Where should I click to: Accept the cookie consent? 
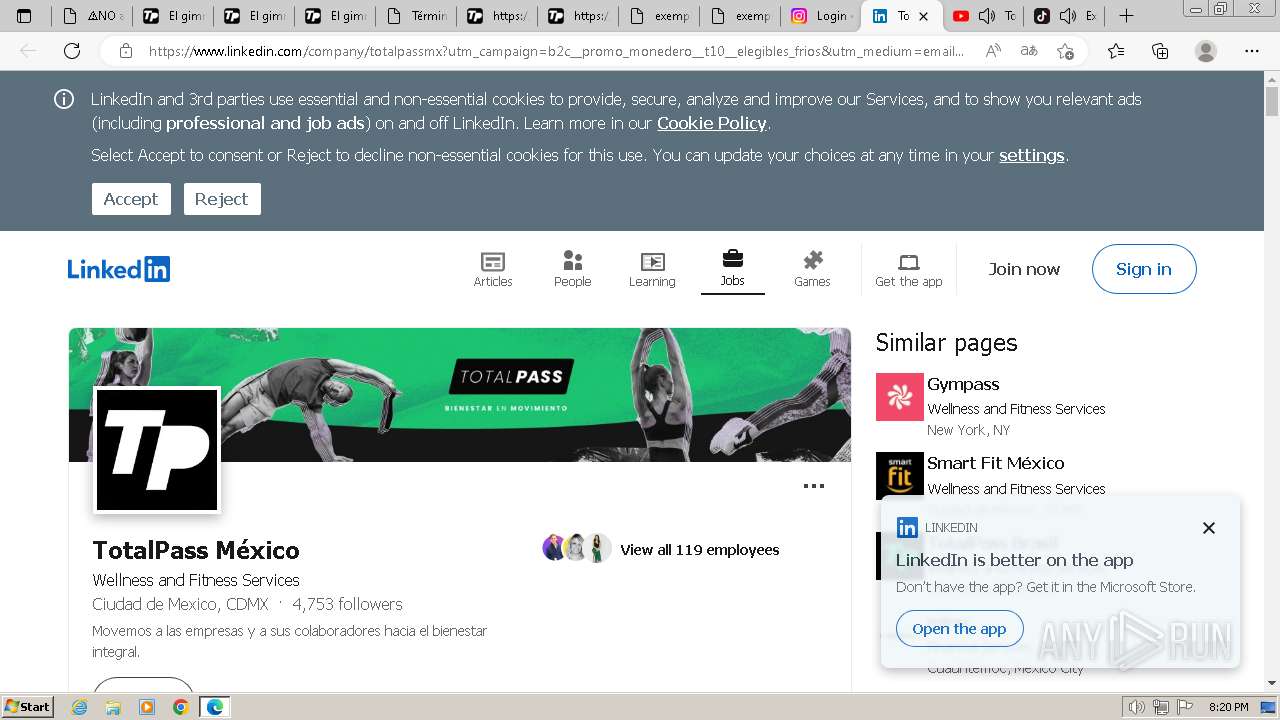click(131, 199)
